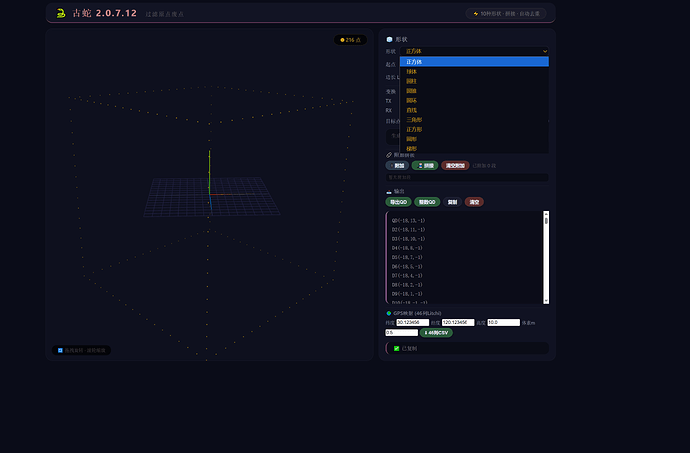Focus the 高度 field showing 10.0
This screenshot has width=690, height=453.
[x=503, y=323]
